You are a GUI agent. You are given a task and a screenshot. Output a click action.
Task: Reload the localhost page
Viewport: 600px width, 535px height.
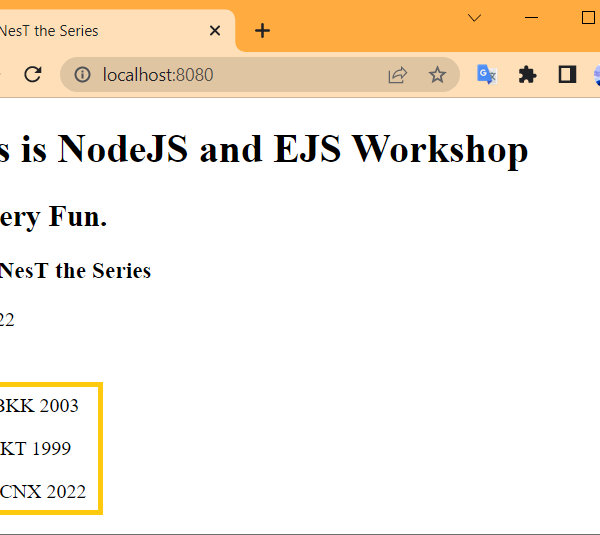32,75
